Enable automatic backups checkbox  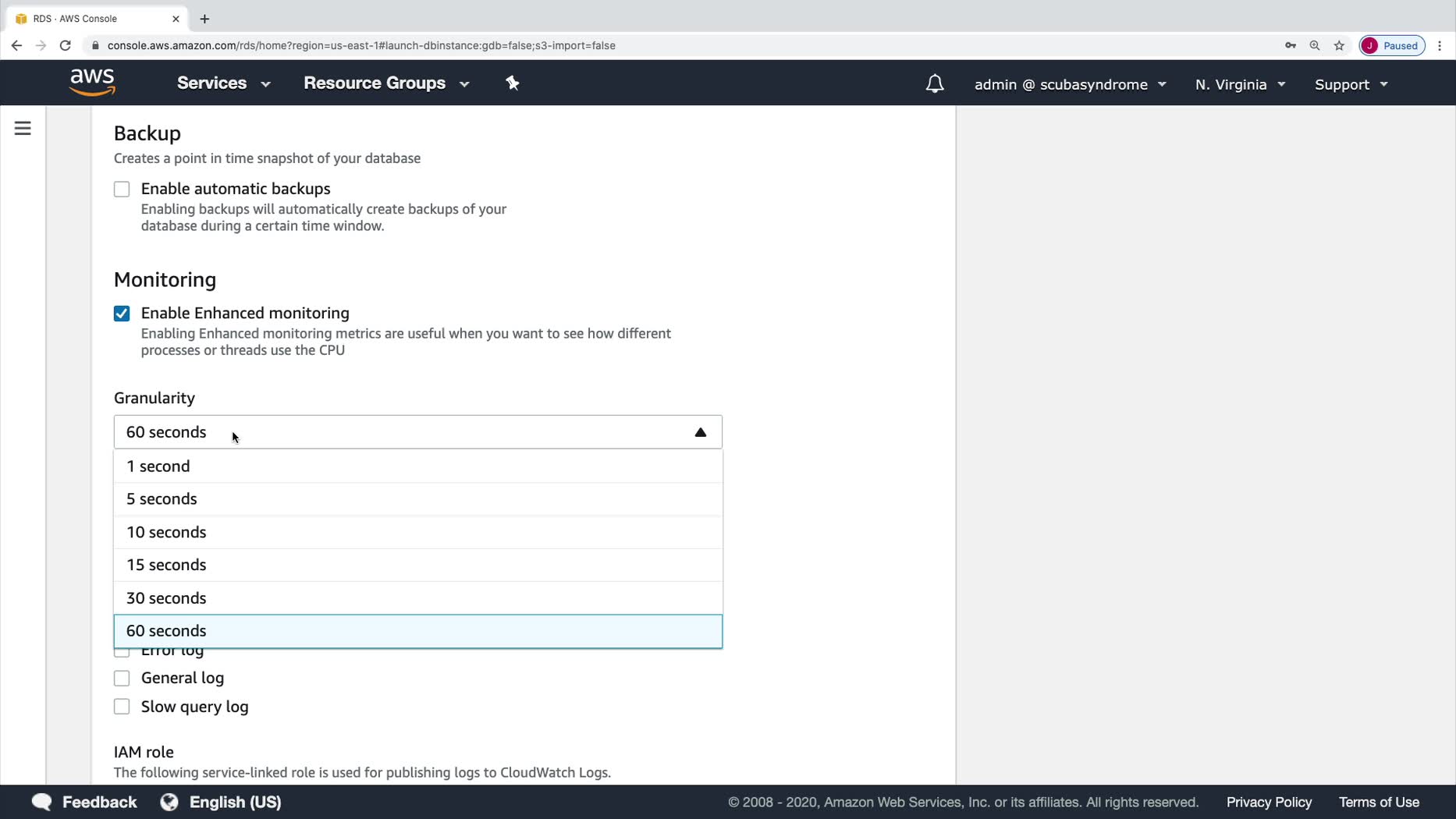(122, 189)
